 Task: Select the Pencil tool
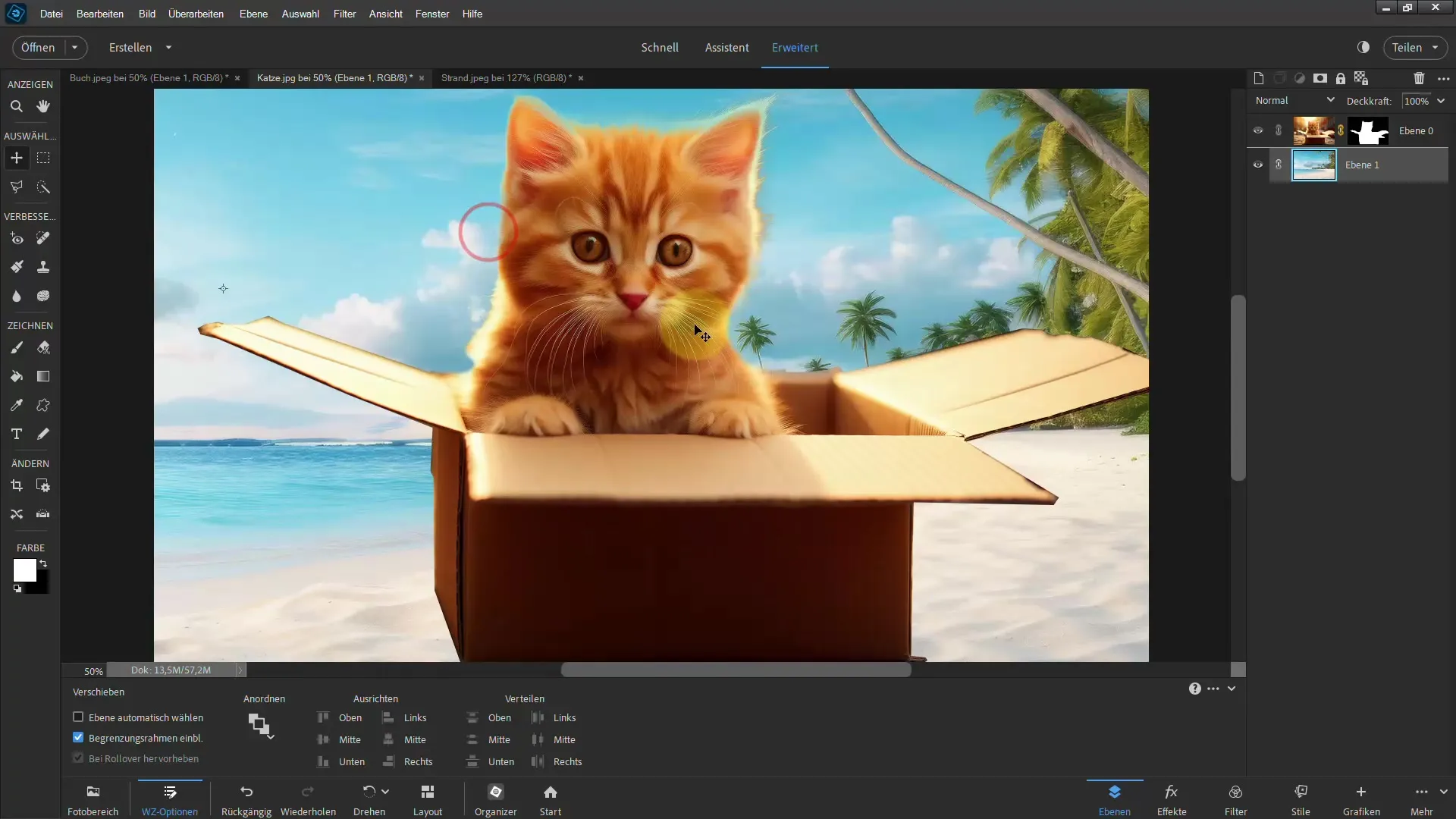(x=43, y=434)
